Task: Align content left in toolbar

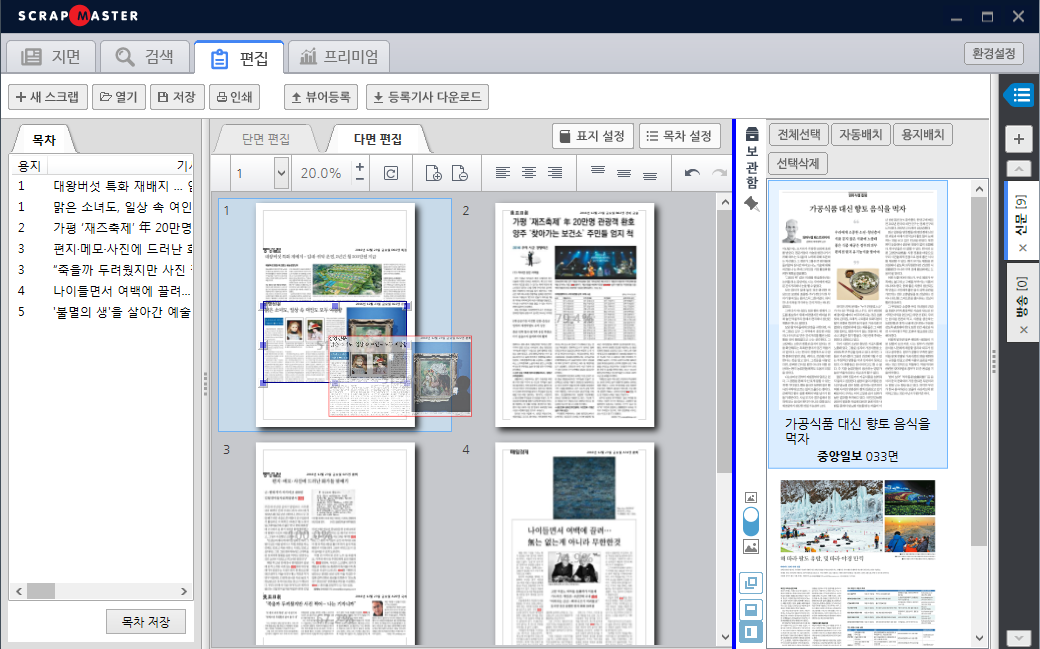Action: [x=503, y=173]
